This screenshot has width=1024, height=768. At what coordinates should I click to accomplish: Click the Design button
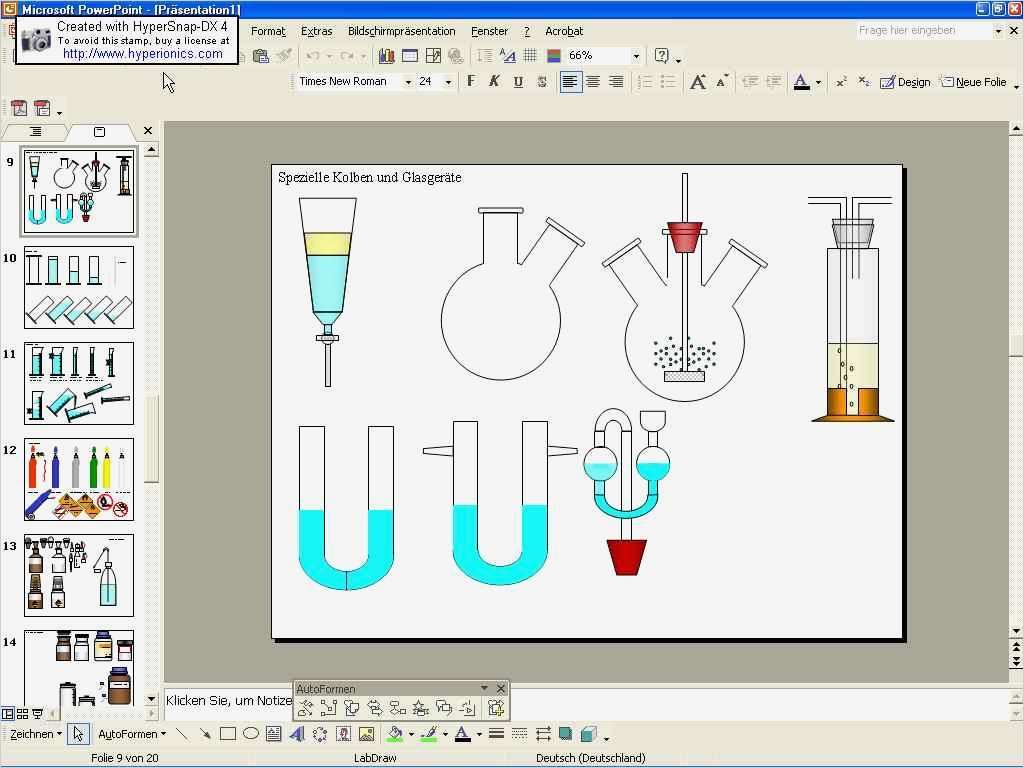click(905, 82)
